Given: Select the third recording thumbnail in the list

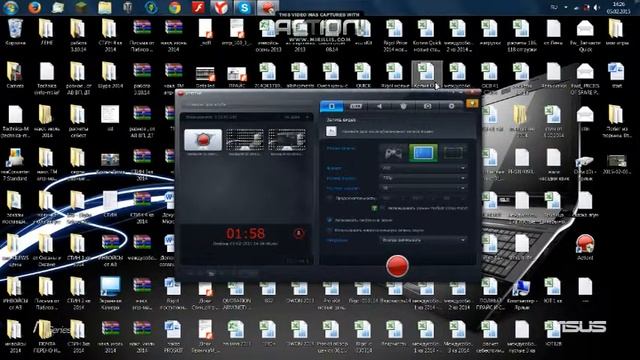Looking at the screenshot, I should click(x=287, y=140).
